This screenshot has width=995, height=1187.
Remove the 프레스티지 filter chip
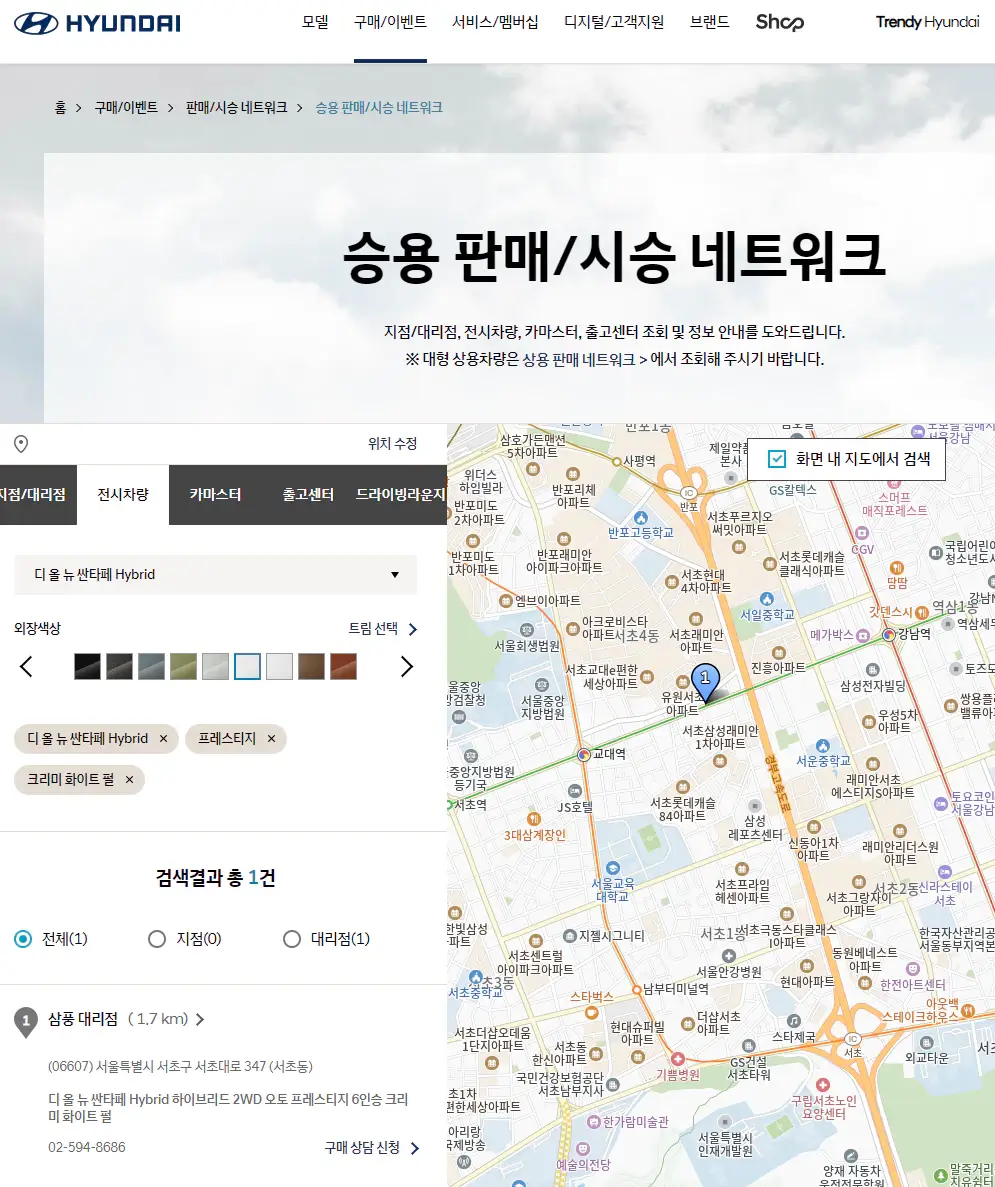(x=271, y=739)
